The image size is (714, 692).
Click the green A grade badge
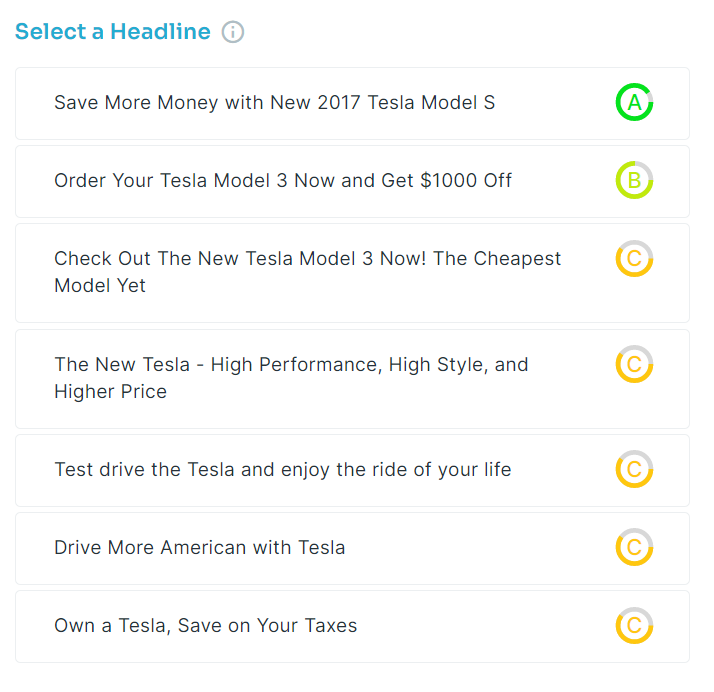pos(634,102)
